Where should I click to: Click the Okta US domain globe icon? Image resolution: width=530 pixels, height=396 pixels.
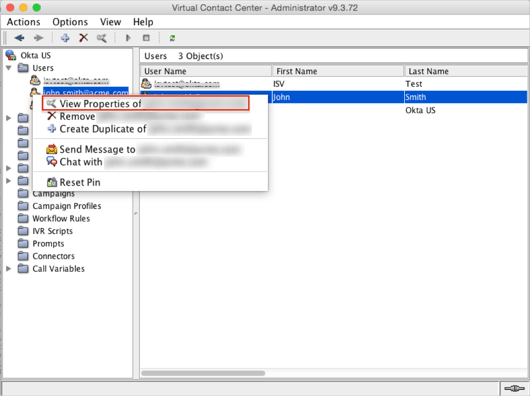[x=10, y=55]
